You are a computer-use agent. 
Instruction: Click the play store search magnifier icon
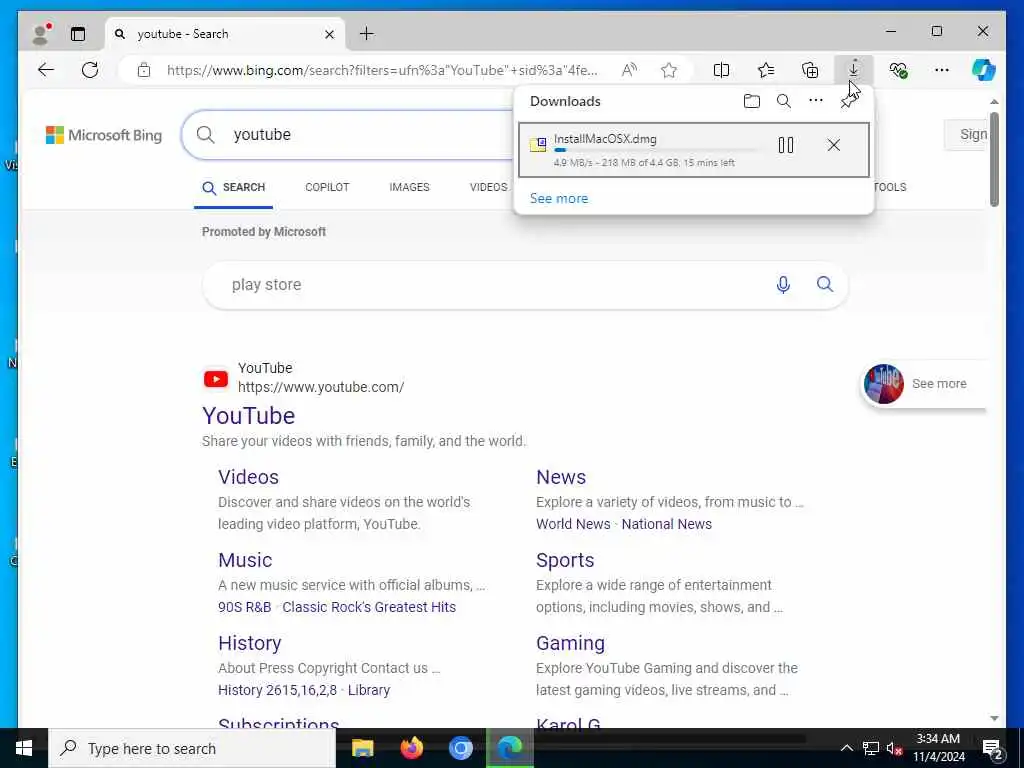click(825, 284)
